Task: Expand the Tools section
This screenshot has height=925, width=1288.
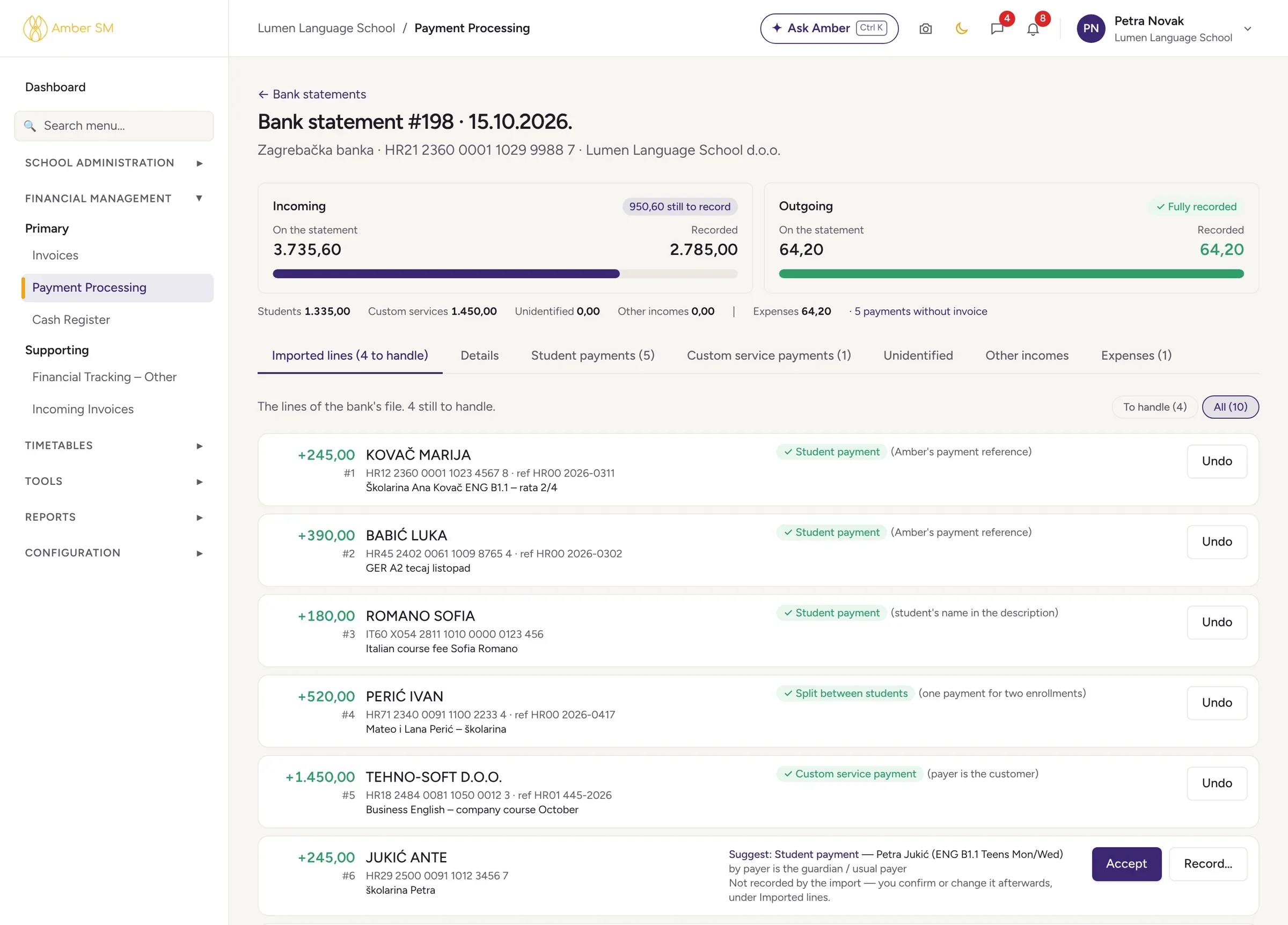Action: (114, 481)
